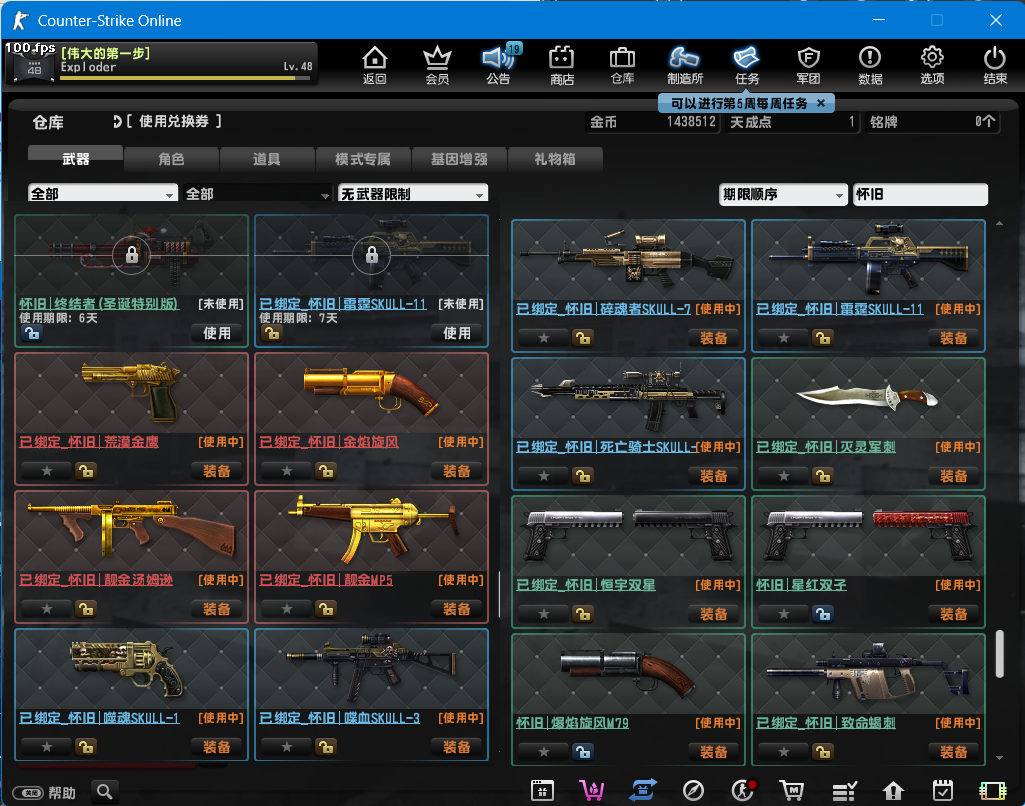Switch to the 模式专属 tab
1025x806 pixels.
(363, 159)
